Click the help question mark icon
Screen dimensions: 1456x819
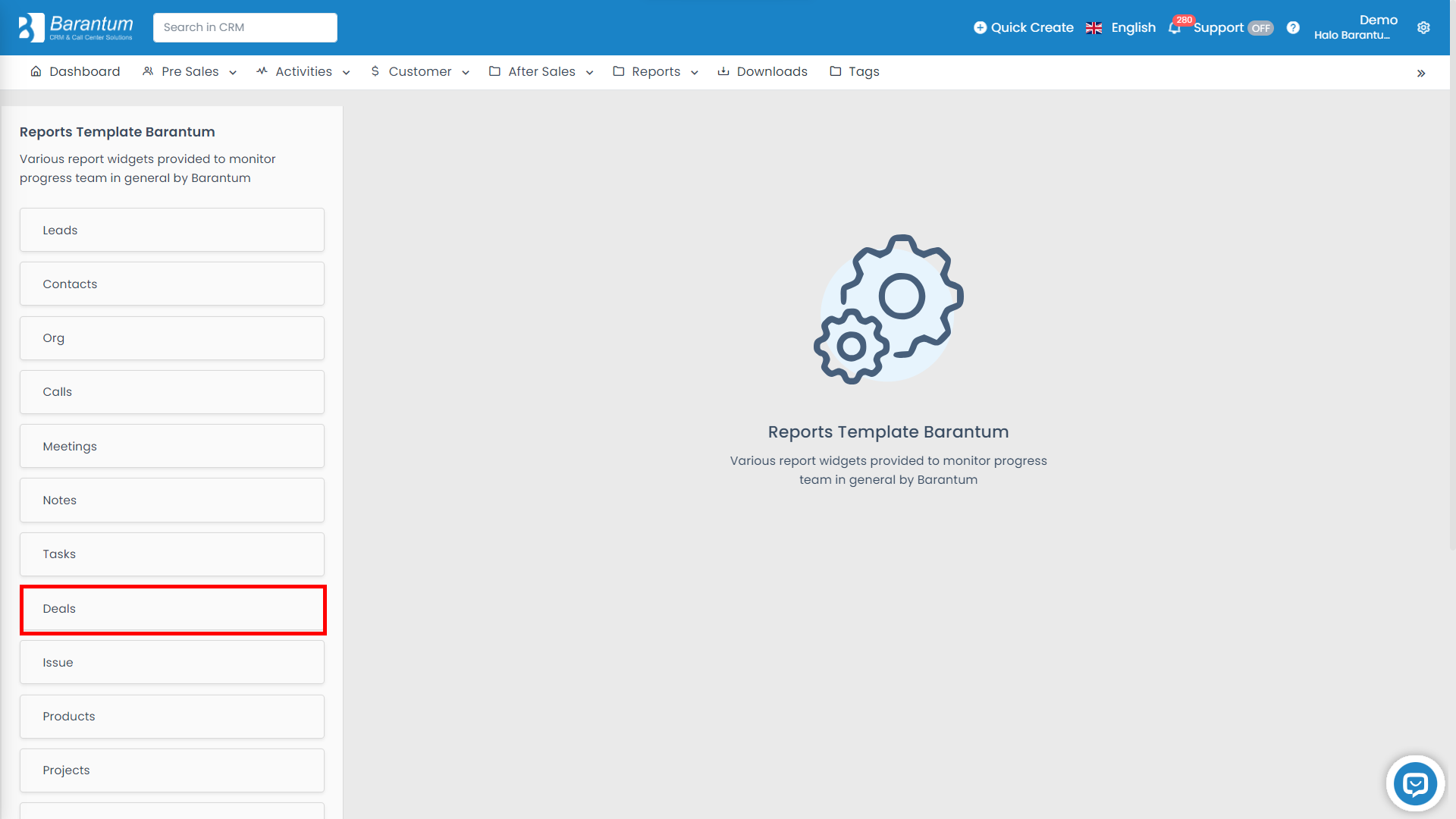pos(1293,27)
